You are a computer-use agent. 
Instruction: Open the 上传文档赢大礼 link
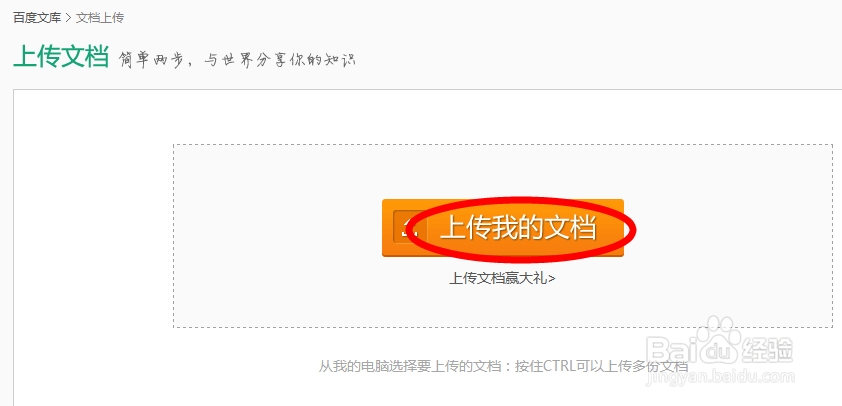click(502, 279)
